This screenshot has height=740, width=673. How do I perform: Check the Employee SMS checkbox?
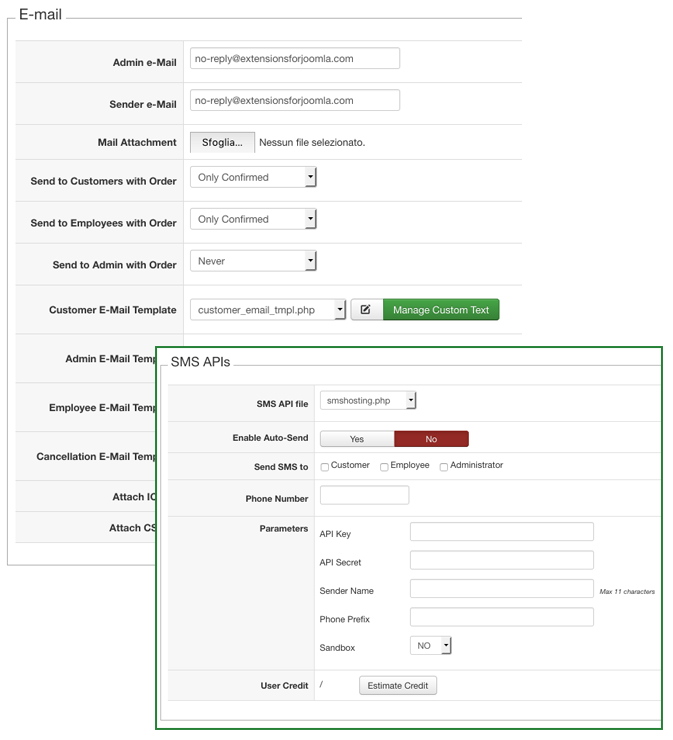click(384, 467)
